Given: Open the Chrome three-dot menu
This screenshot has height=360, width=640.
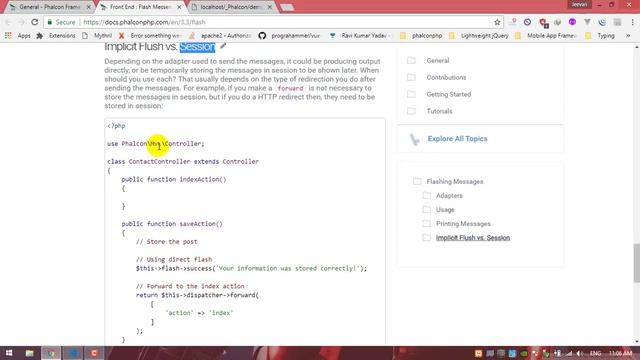Looking at the screenshot, I should tap(632, 22).
